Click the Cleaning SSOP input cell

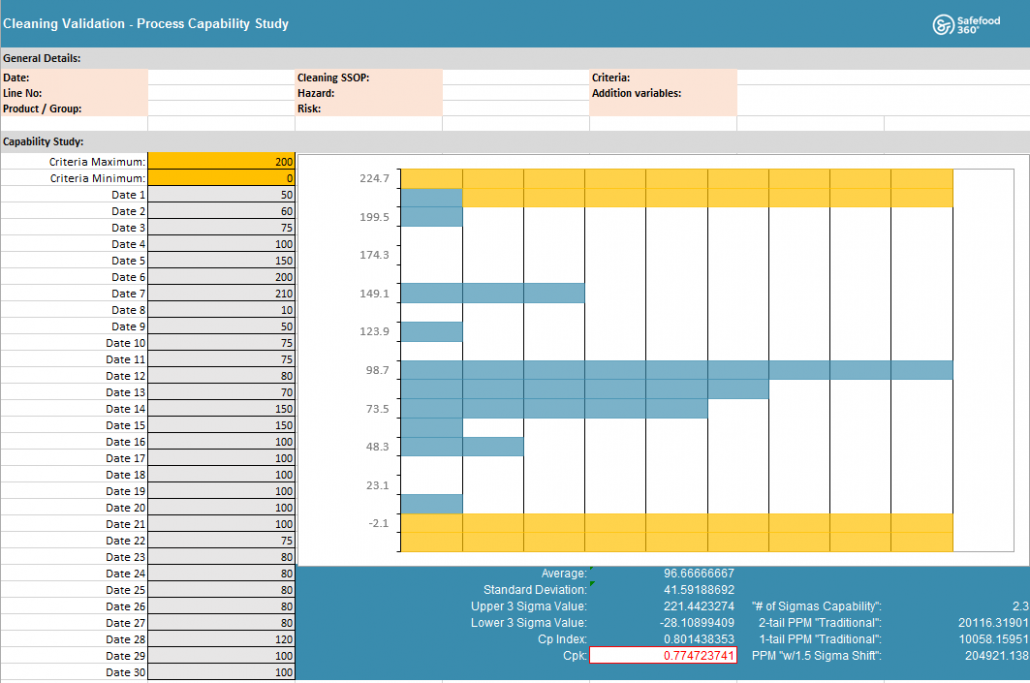[515, 77]
